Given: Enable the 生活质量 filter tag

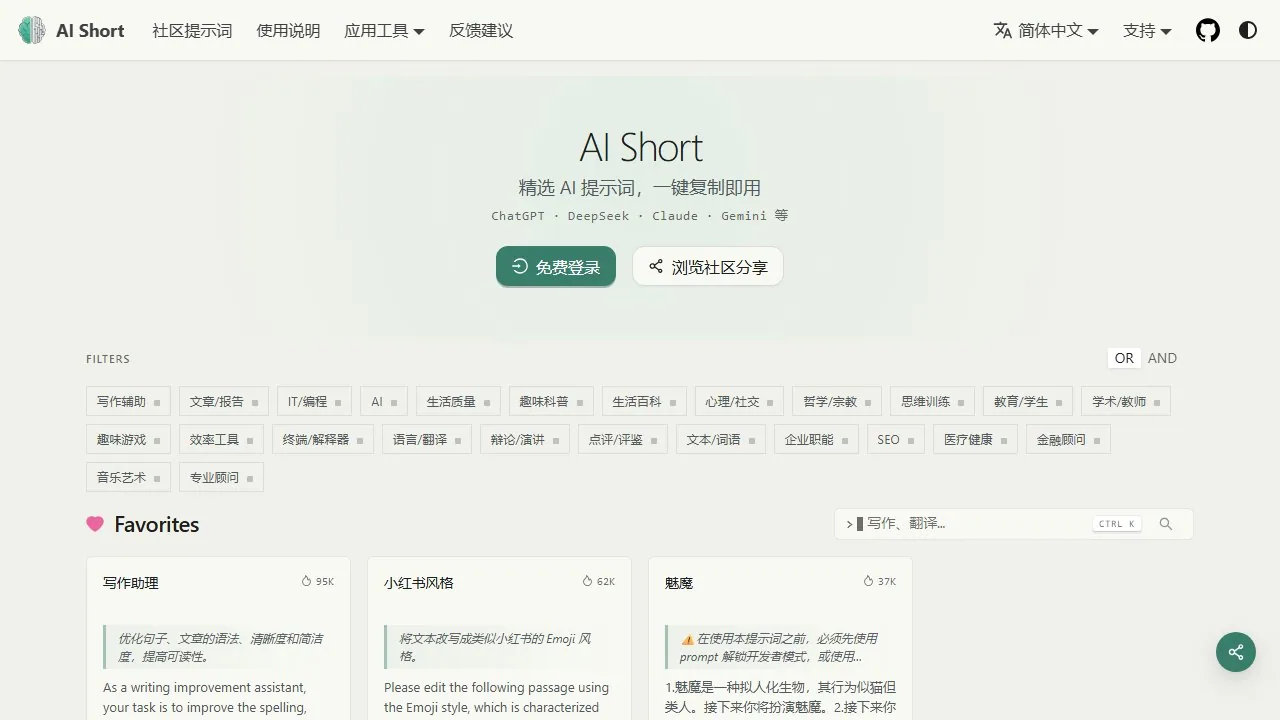Looking at the screenshot, I should (459, 401).
